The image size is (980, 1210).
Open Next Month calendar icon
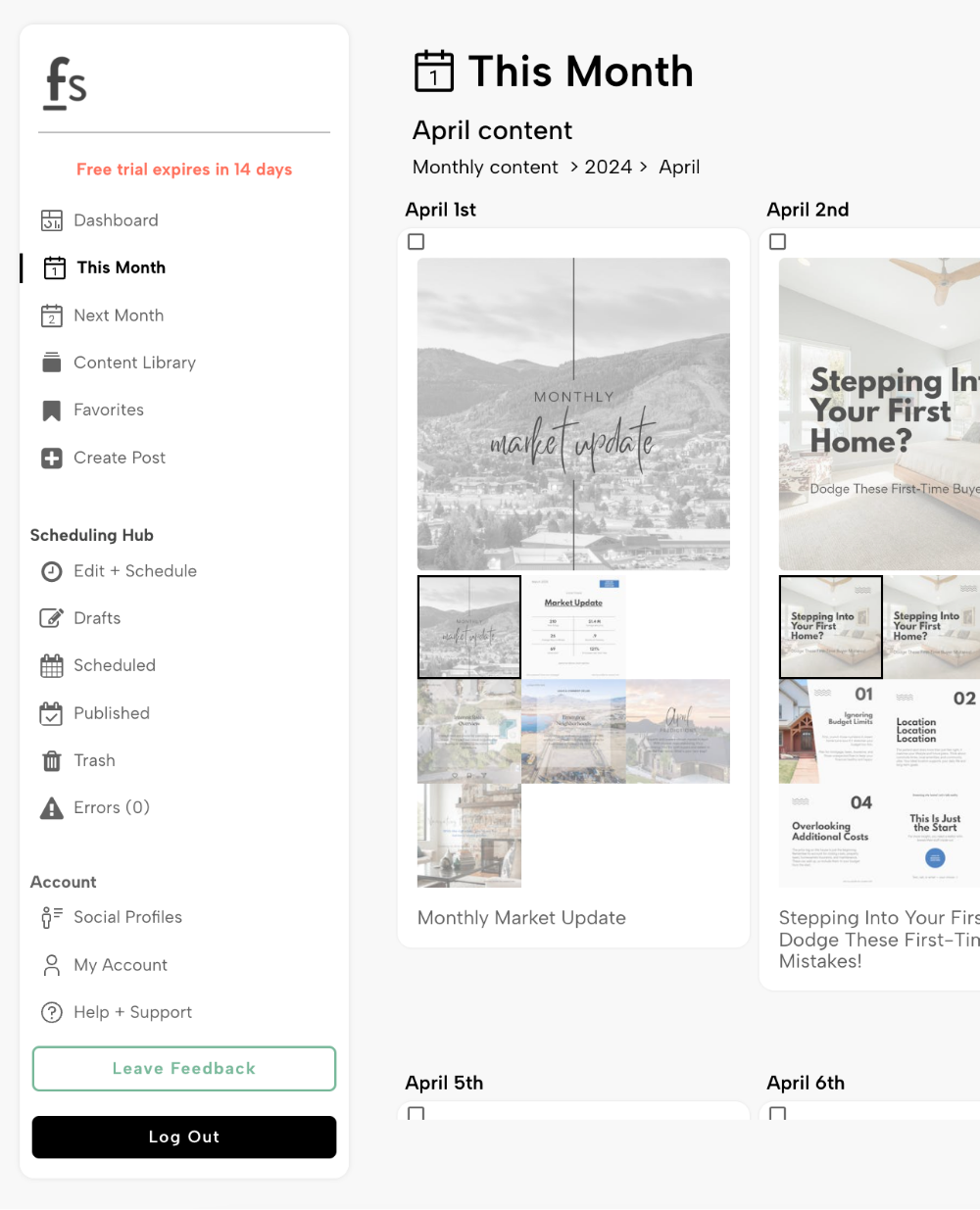[52, 315]
